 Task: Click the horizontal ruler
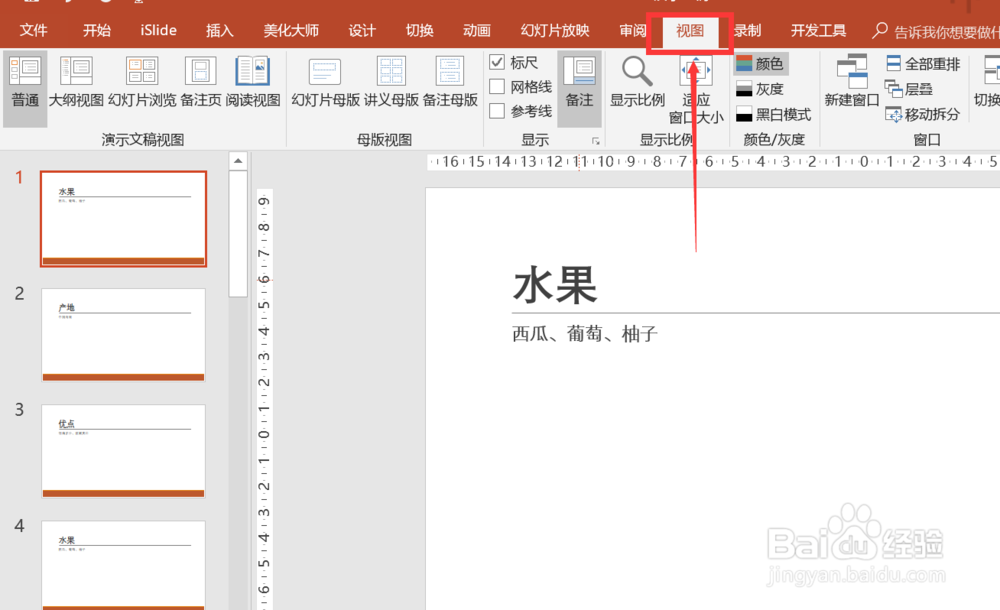coord(713,162)
